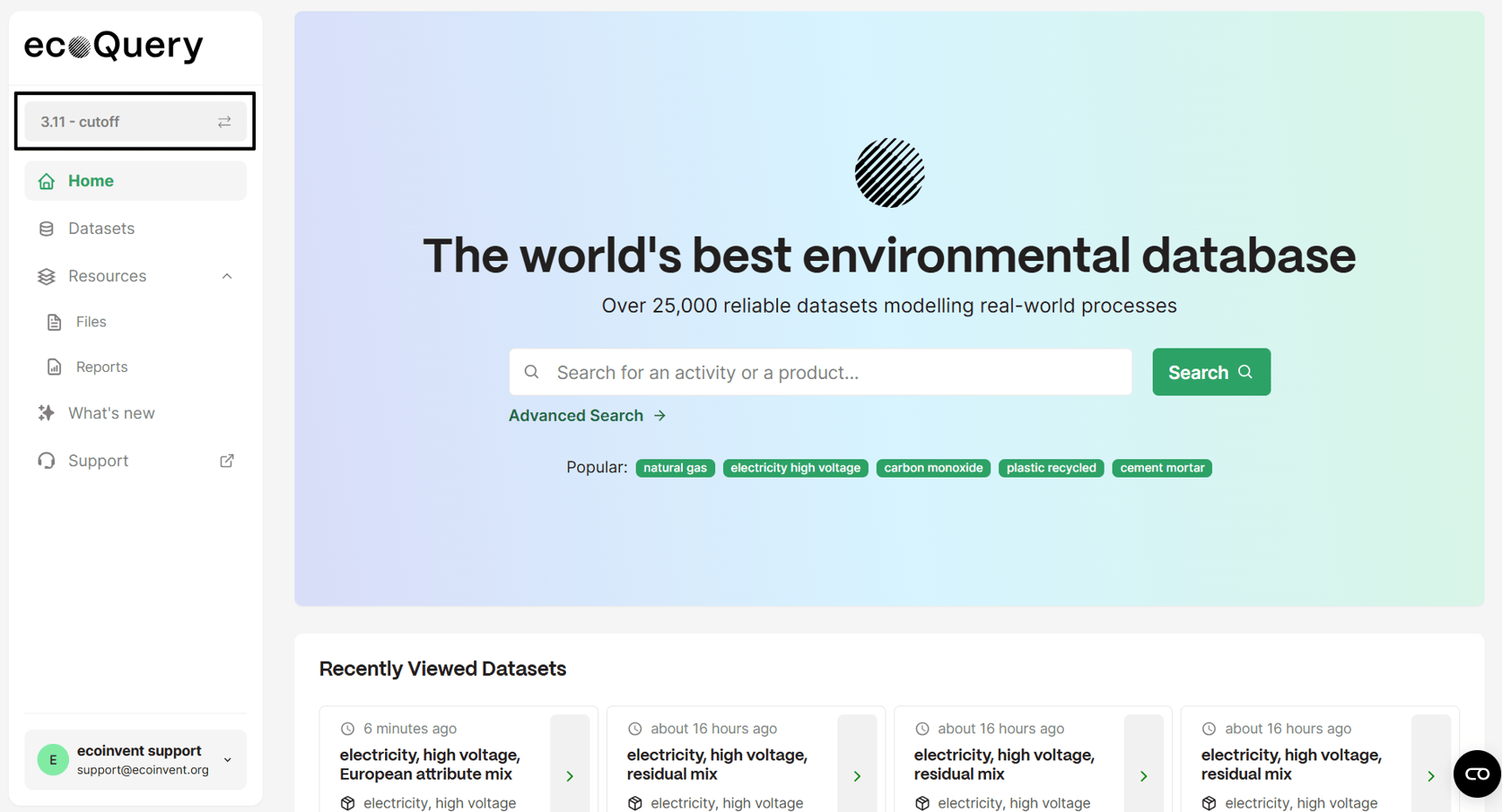
Task: Click the chat widget bubble icon
Action: (x=1476, y=774)
